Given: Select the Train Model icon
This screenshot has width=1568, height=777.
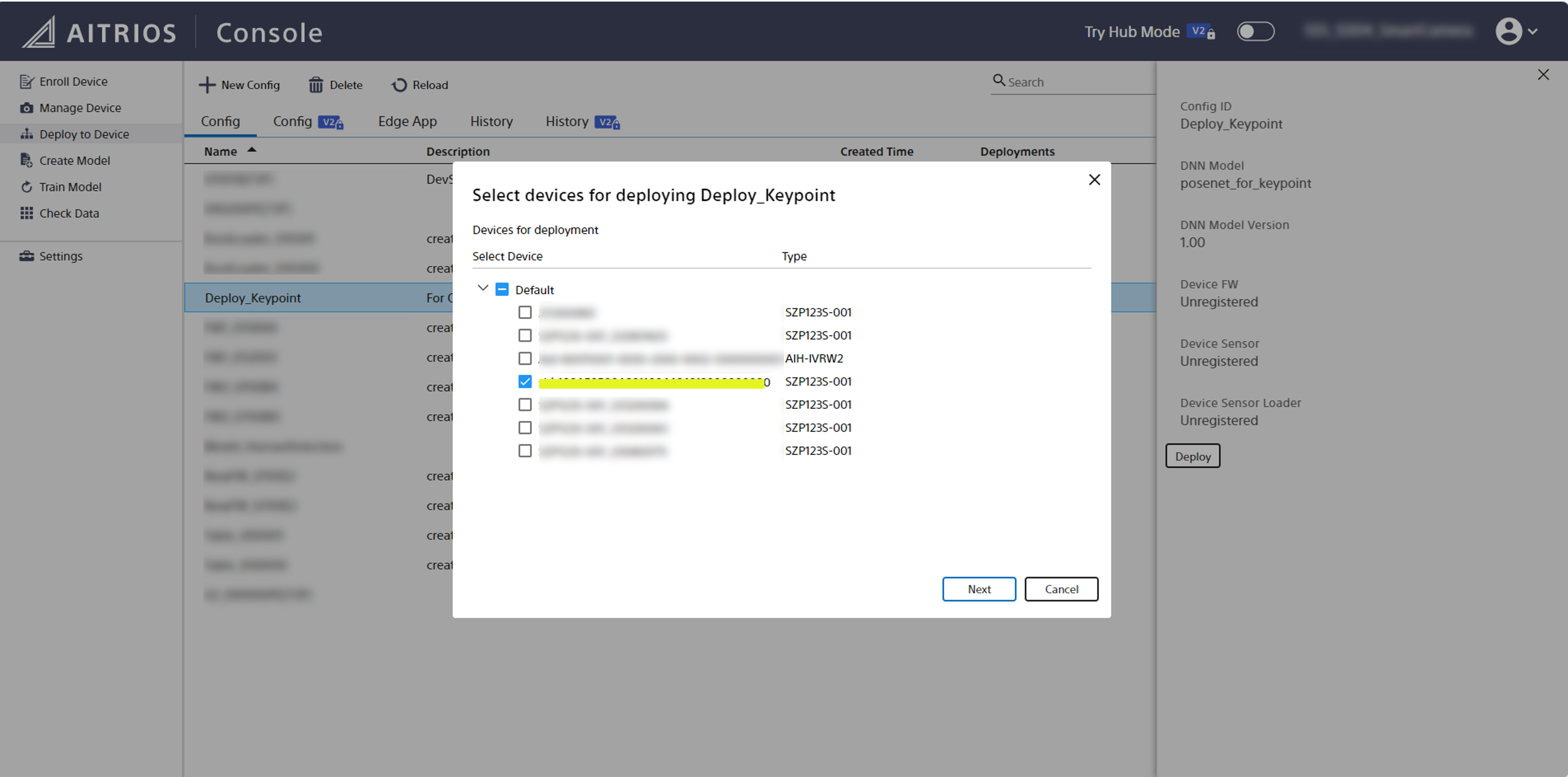Looking at the screenshot, I should (26, 187).
